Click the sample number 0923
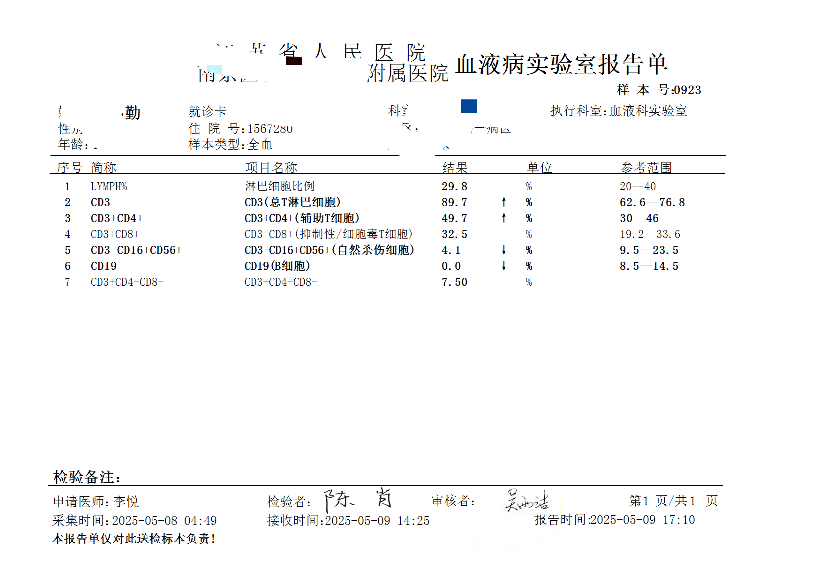 point(687,90)
